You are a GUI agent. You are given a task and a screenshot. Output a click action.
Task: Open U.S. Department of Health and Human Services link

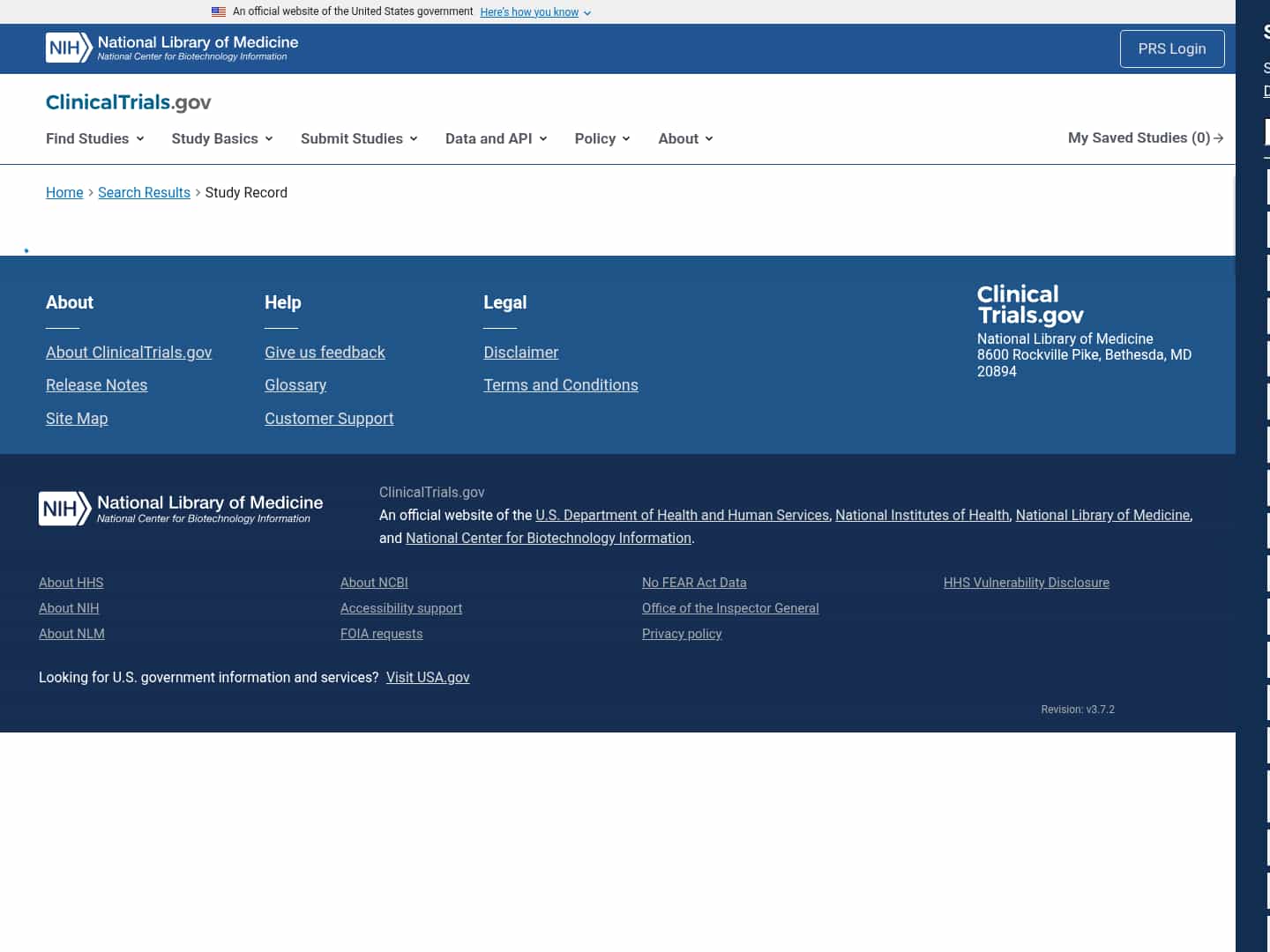click(x=683, y=515)
